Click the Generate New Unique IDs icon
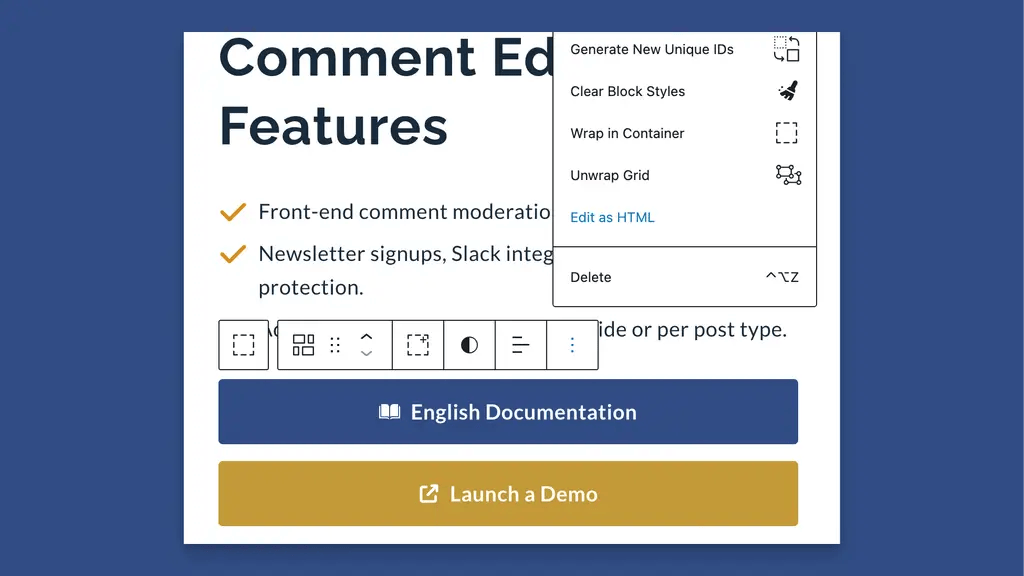Viewport: 1024px width, 576px height. [787, 48]
